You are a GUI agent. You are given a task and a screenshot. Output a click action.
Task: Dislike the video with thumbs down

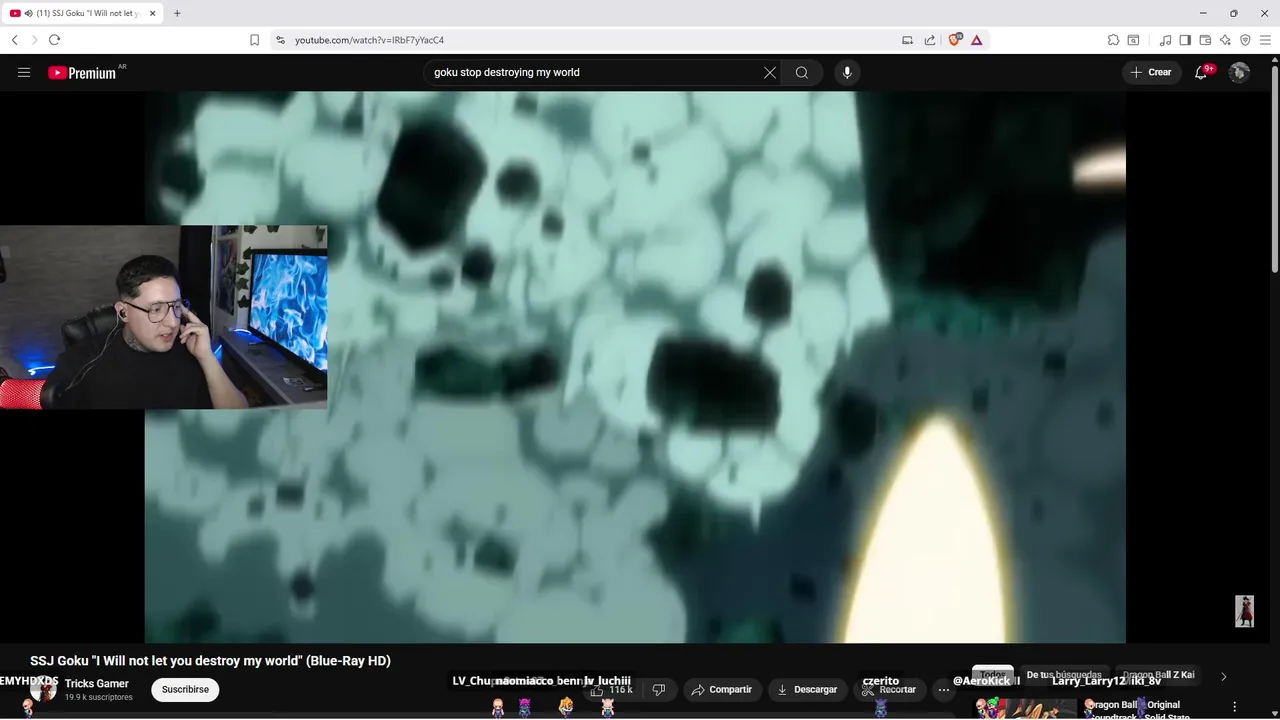(x=658, y=690)
